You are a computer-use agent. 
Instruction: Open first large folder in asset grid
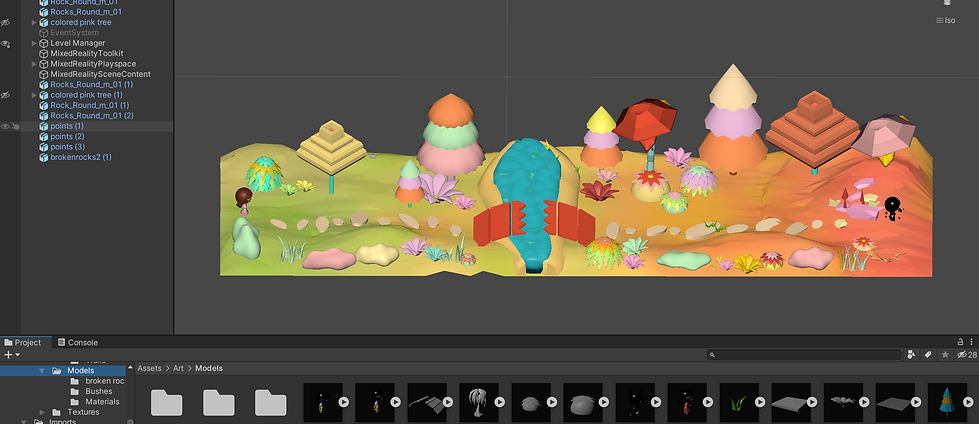[x=167, y=402]
